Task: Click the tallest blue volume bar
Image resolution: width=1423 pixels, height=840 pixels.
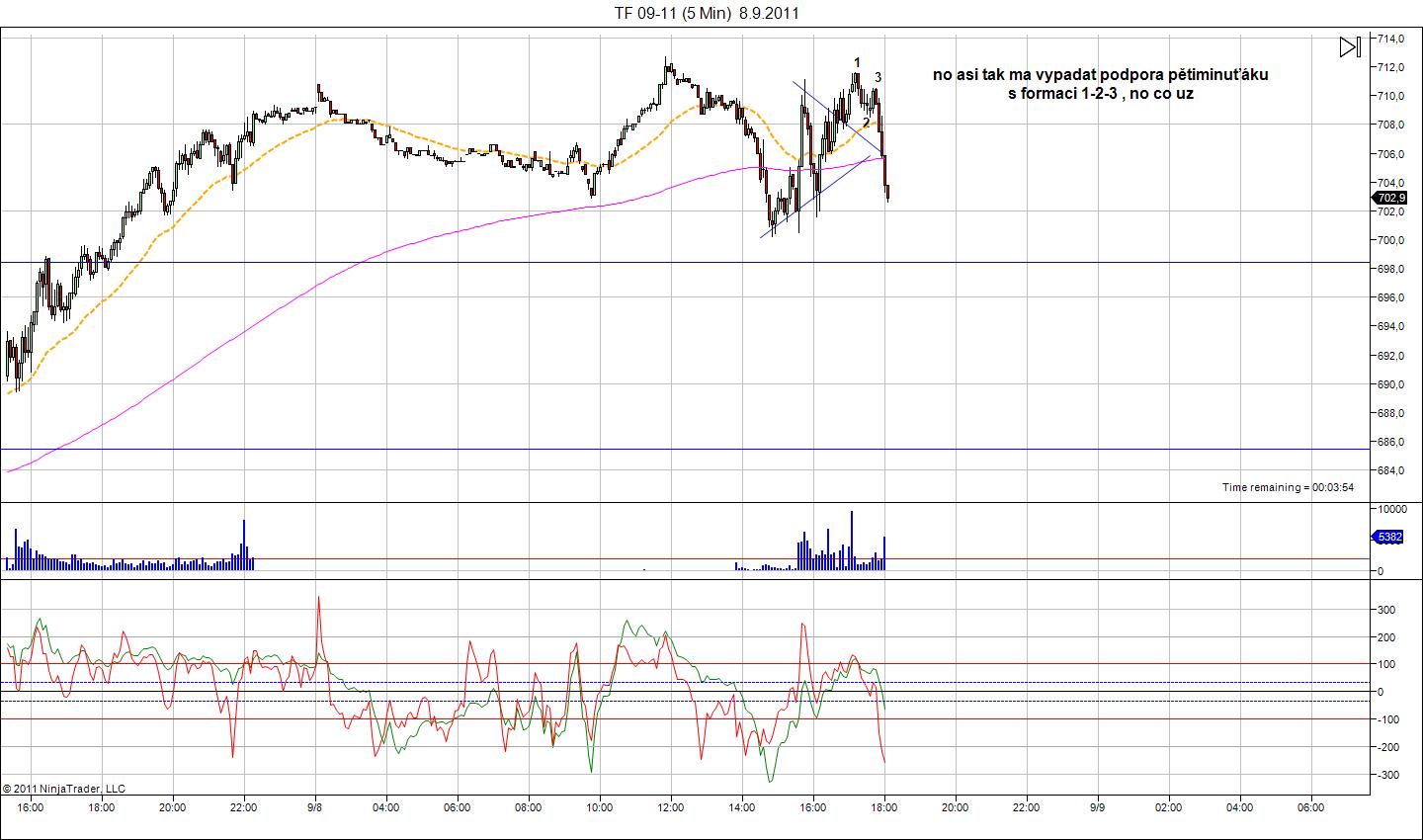Action: click(x=851, y=539)
